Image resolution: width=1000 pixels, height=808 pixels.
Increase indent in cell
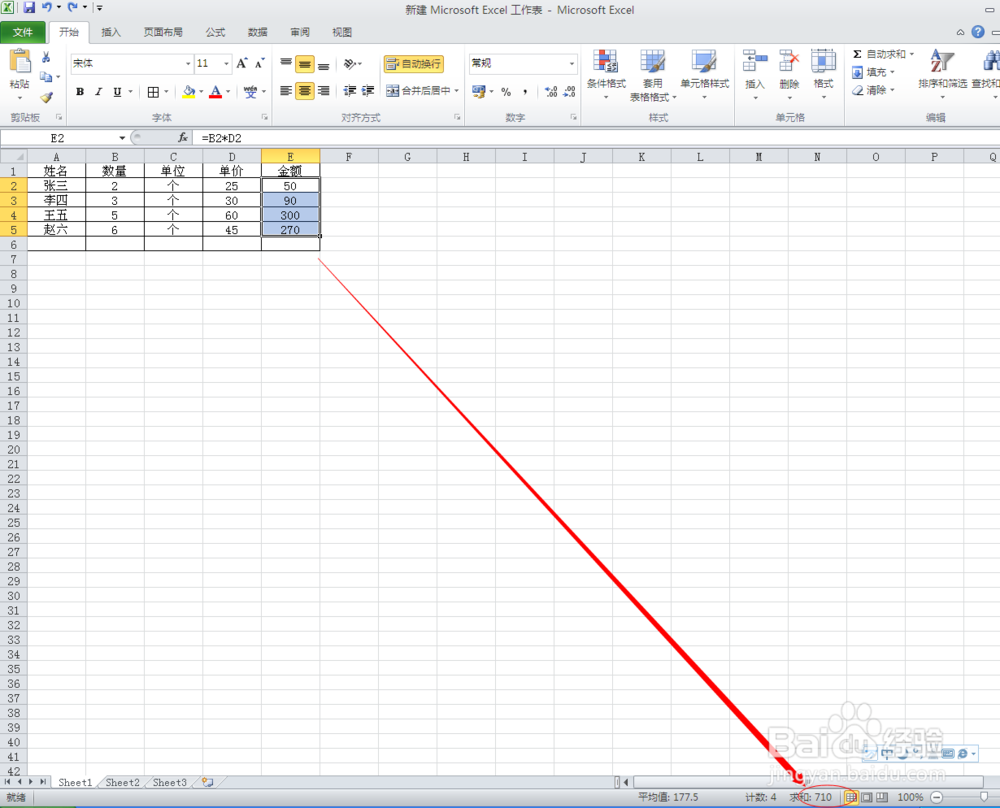tap(368, 91)
